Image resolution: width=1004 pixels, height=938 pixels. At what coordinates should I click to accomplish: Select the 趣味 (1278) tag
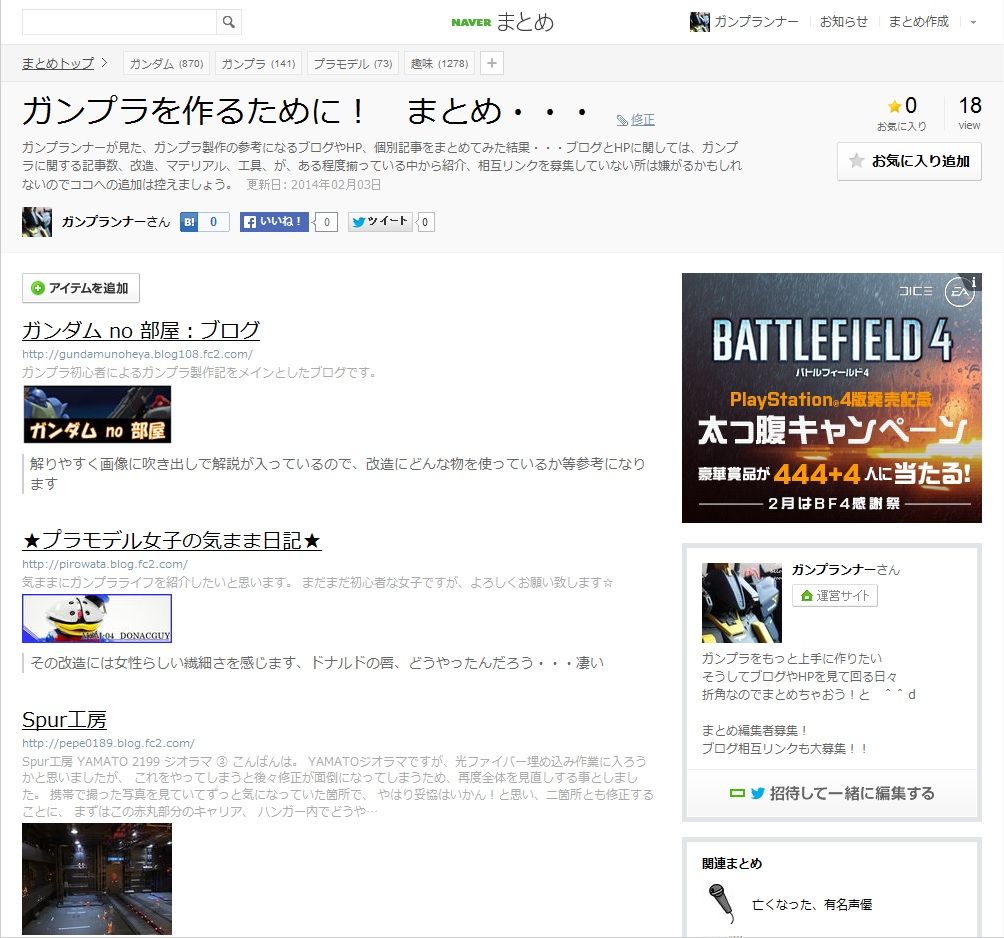point(439,63)
